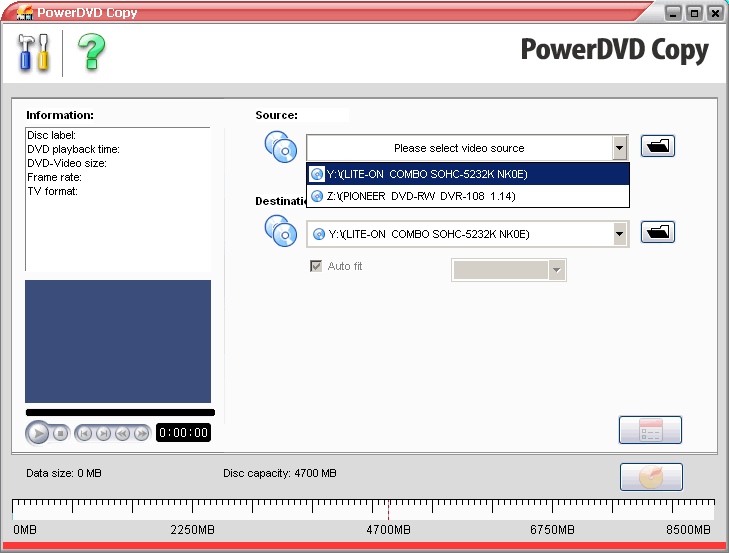Open the dropdown next to Auto fit
Image resolution: width=729 pixels, height=553 pixels.
(557, 270)
